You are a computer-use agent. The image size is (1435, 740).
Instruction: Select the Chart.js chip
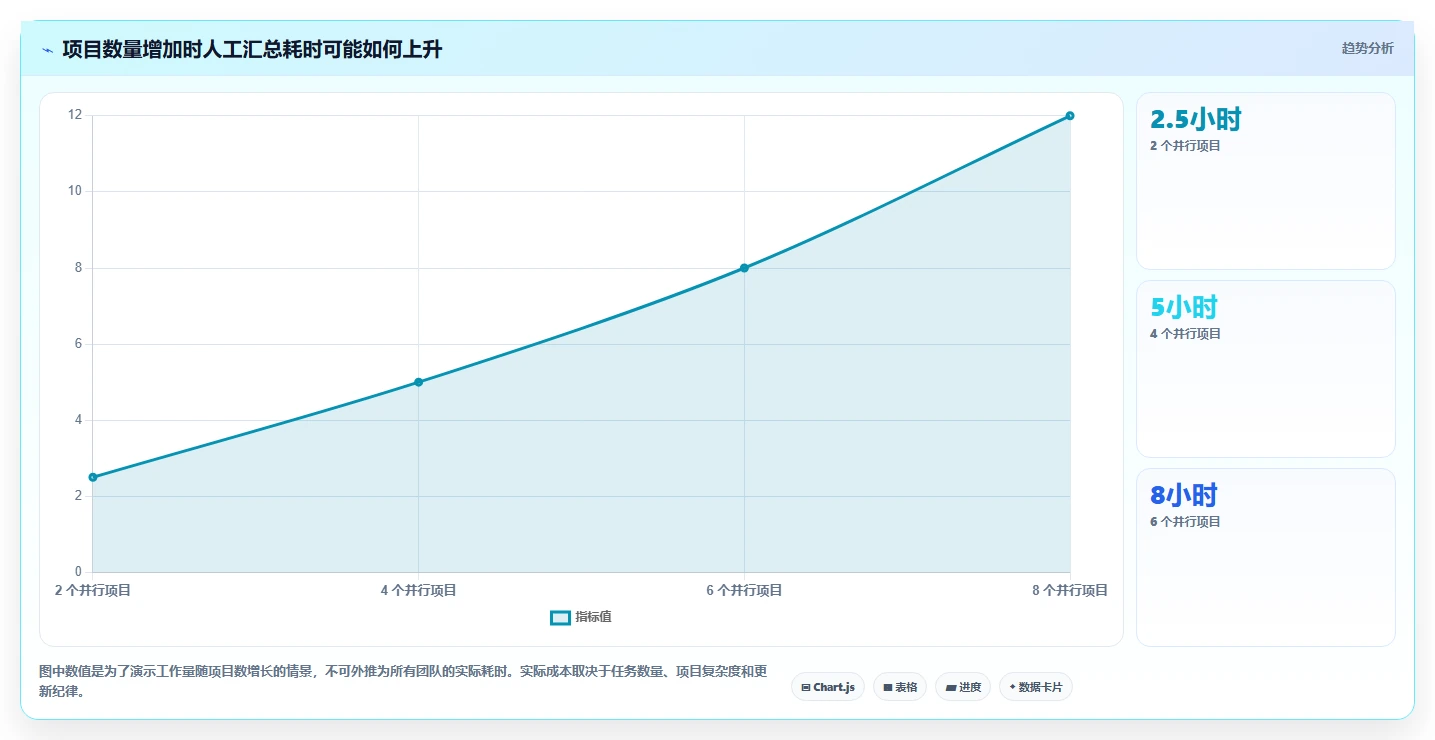click(x=828, y=687)
